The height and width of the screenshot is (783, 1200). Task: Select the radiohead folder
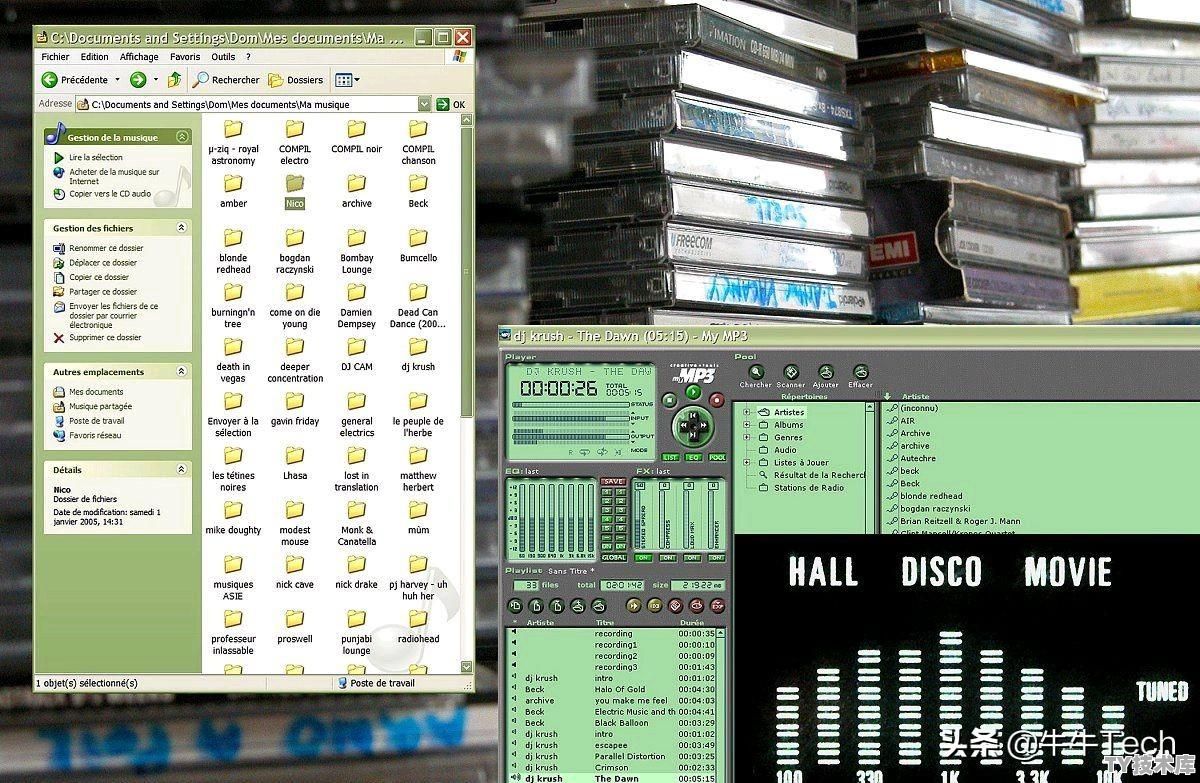click(418, 625)
